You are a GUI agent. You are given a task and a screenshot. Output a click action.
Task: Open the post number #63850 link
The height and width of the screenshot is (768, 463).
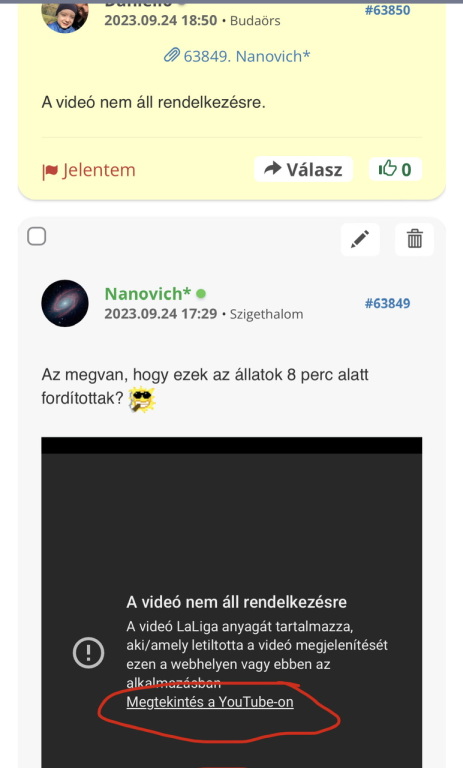click(x=387, y=10)
